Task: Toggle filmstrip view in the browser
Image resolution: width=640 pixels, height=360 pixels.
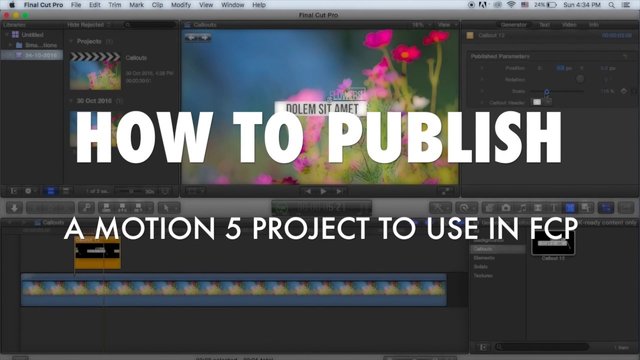Action: click(51, 191)
